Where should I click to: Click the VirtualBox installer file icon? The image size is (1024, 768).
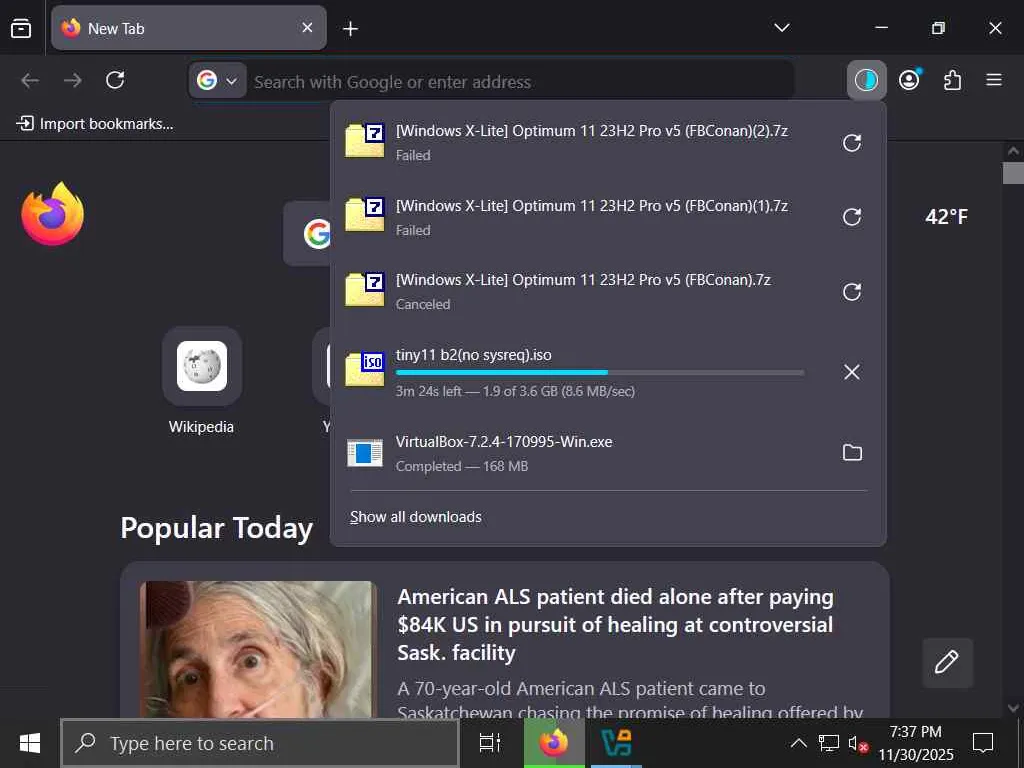(x=364, y=453)
